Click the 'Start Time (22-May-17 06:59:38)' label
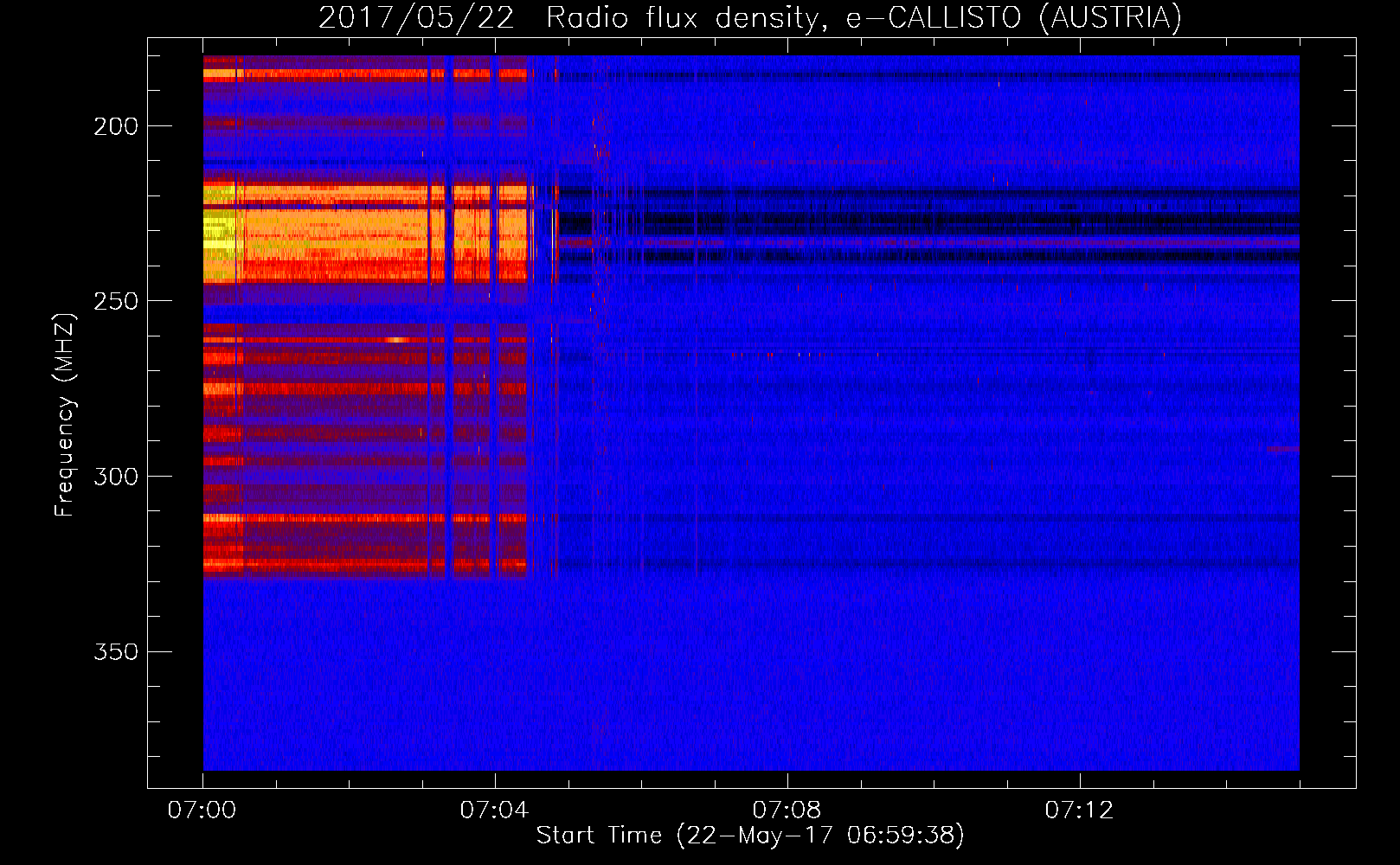 [x=750, y=836]
